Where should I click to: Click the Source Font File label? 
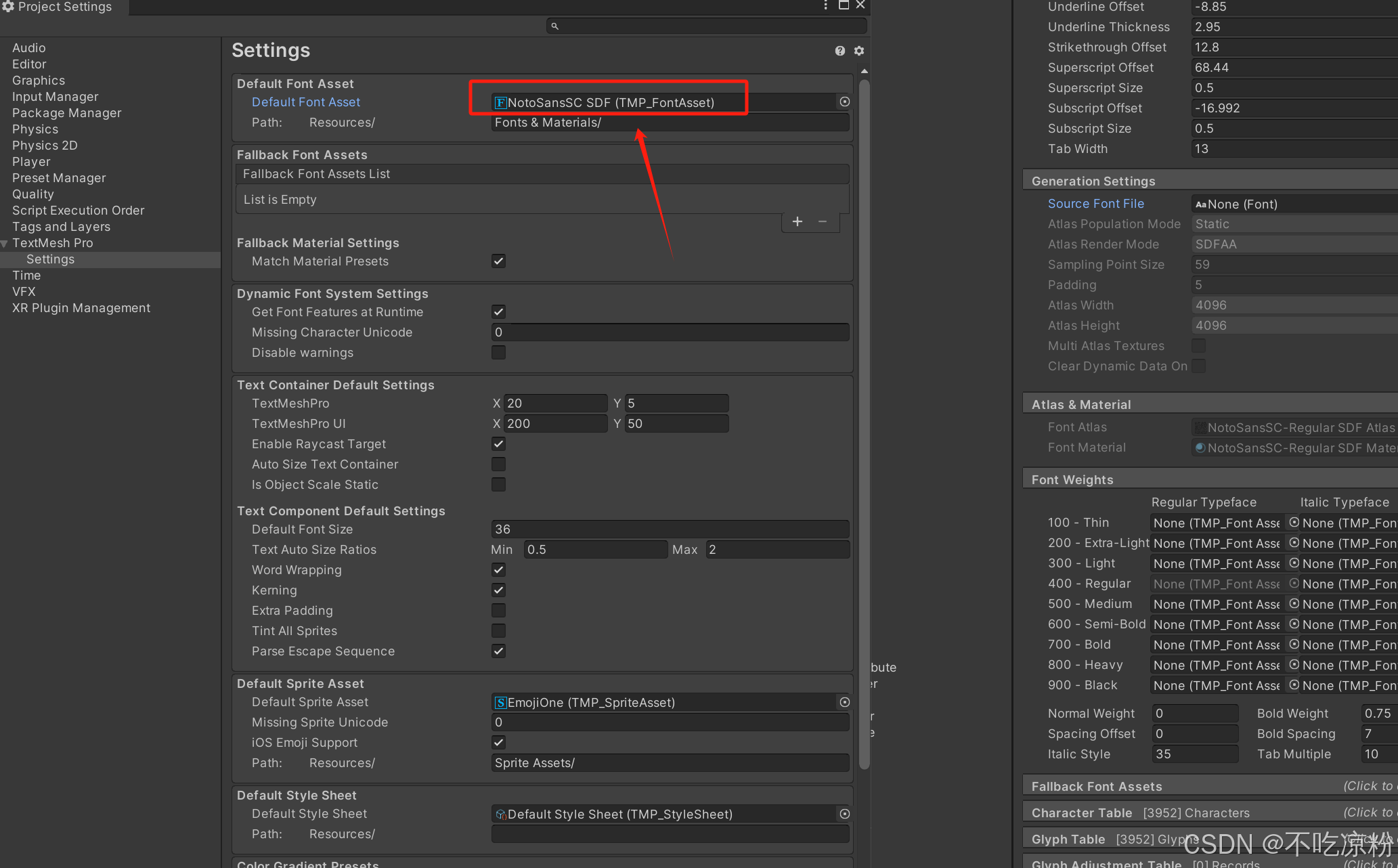tap(1095, 204)
